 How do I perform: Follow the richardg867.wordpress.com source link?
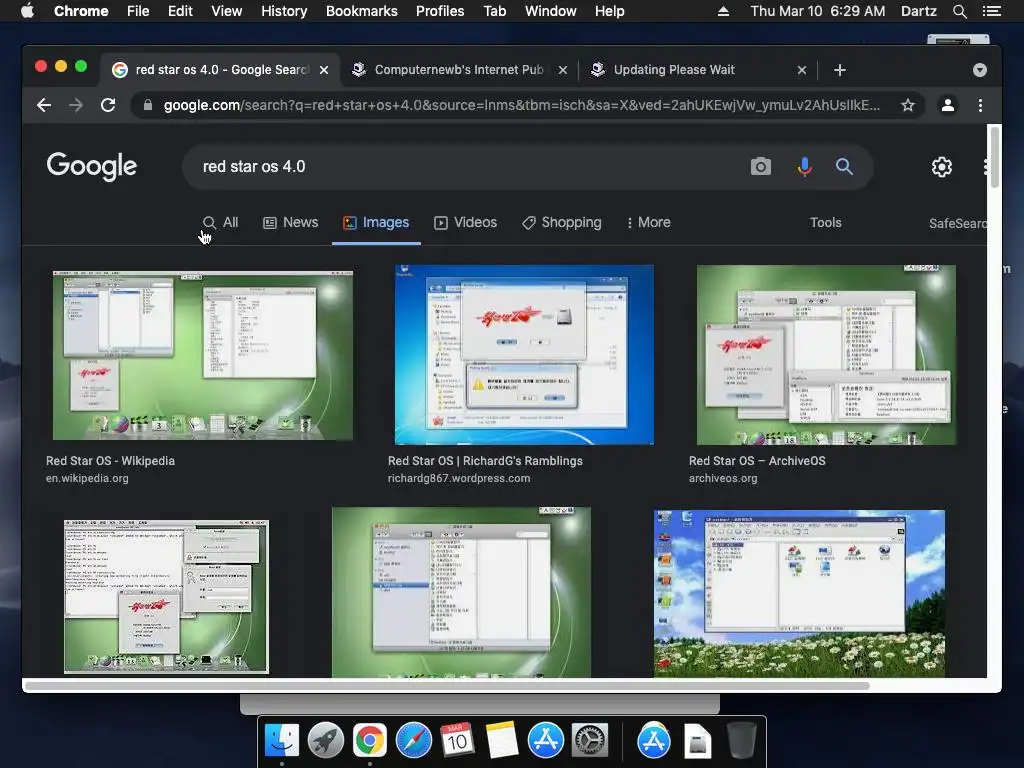pyautogui.click(x=459, y=479)
